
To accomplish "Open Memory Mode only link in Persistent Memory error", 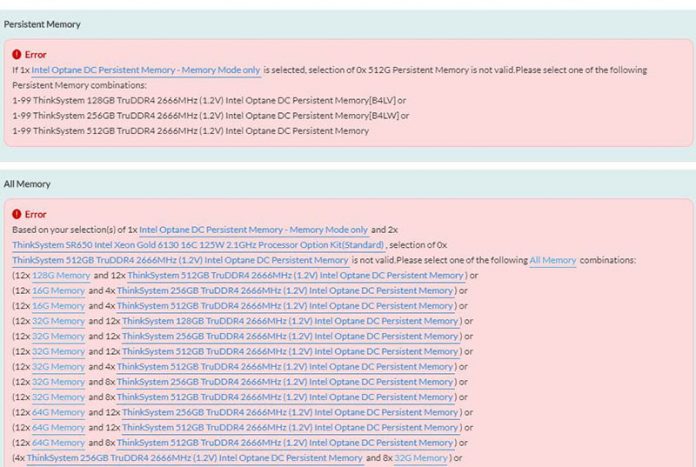I will (x=146, y=70).
